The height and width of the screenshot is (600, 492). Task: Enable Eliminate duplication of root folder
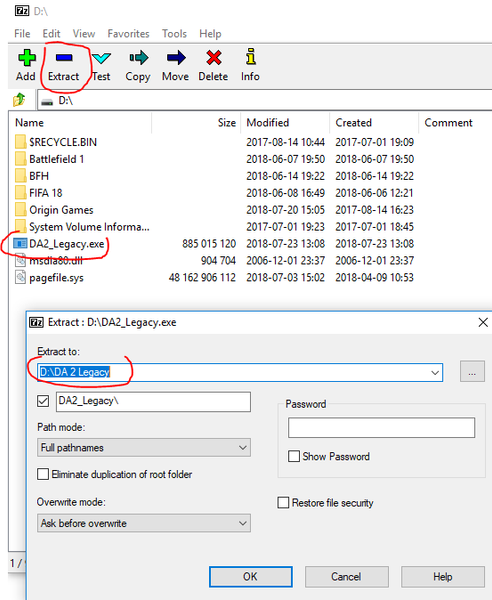tap(43, 474)
